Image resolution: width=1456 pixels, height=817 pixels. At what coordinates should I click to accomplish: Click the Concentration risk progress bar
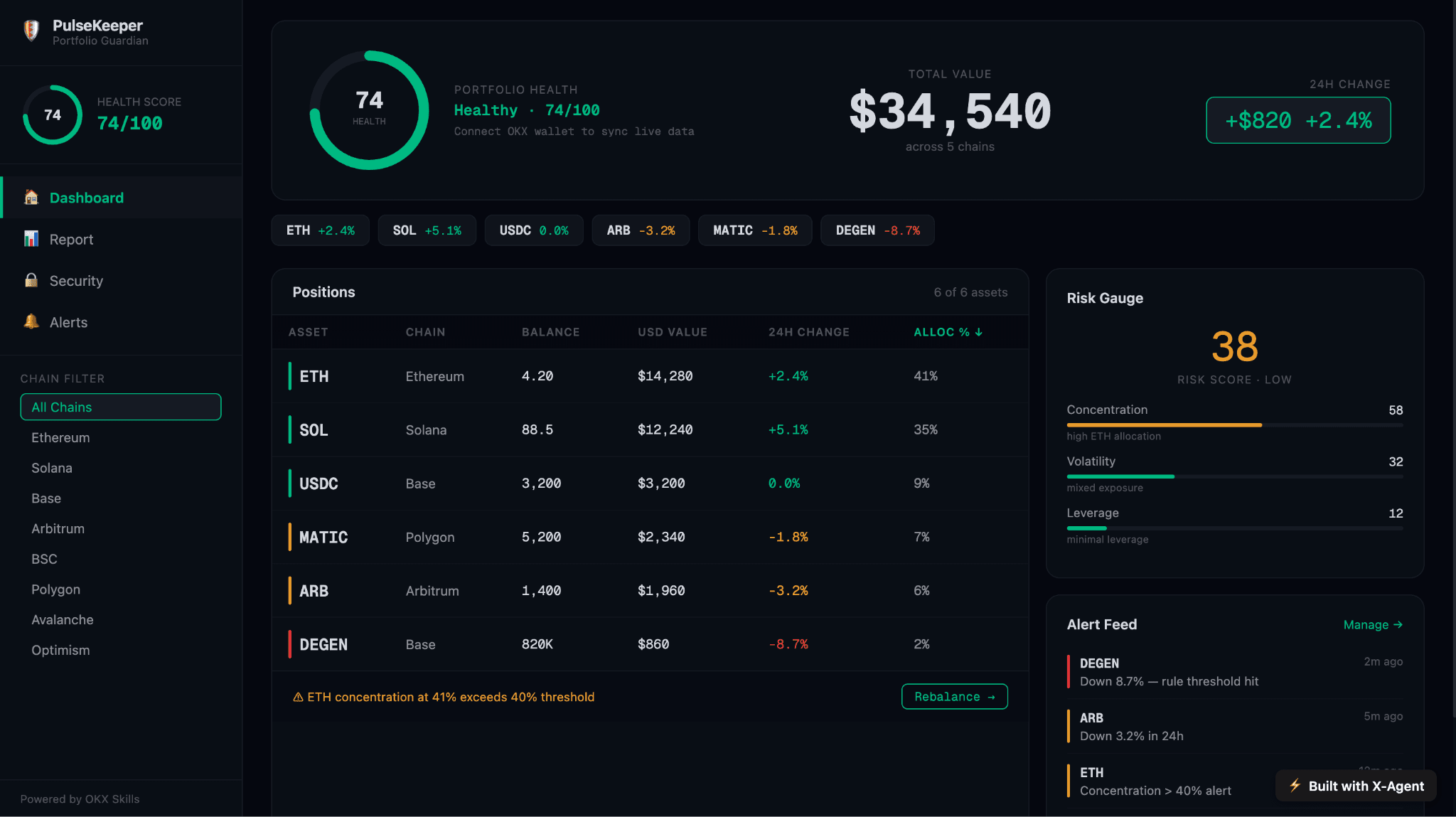pyautogui.click(x=1234, y=424)
